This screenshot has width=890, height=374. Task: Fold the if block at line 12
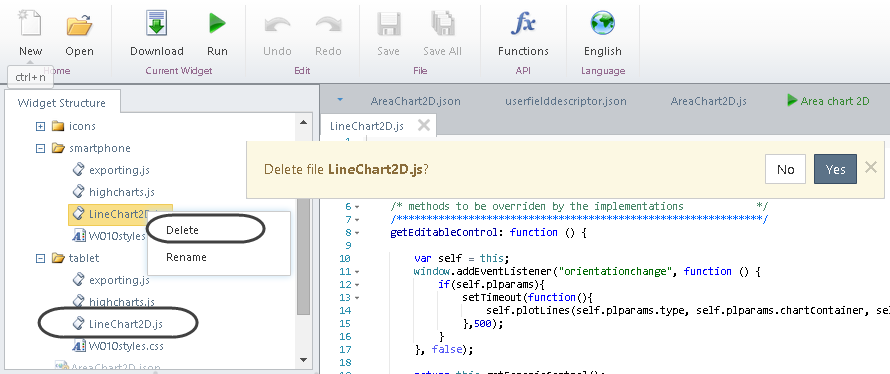pos(357,285)
